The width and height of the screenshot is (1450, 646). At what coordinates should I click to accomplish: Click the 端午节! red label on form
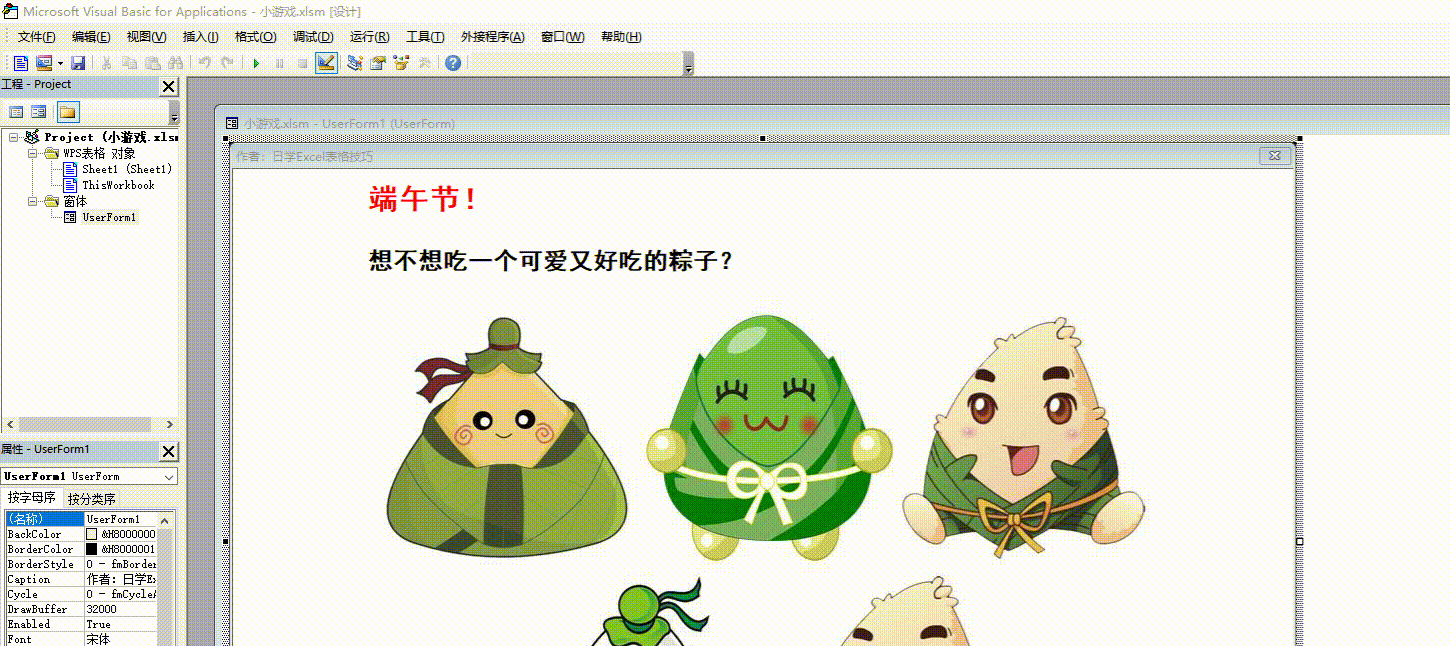pyautogui.click(x=423, y=198)
